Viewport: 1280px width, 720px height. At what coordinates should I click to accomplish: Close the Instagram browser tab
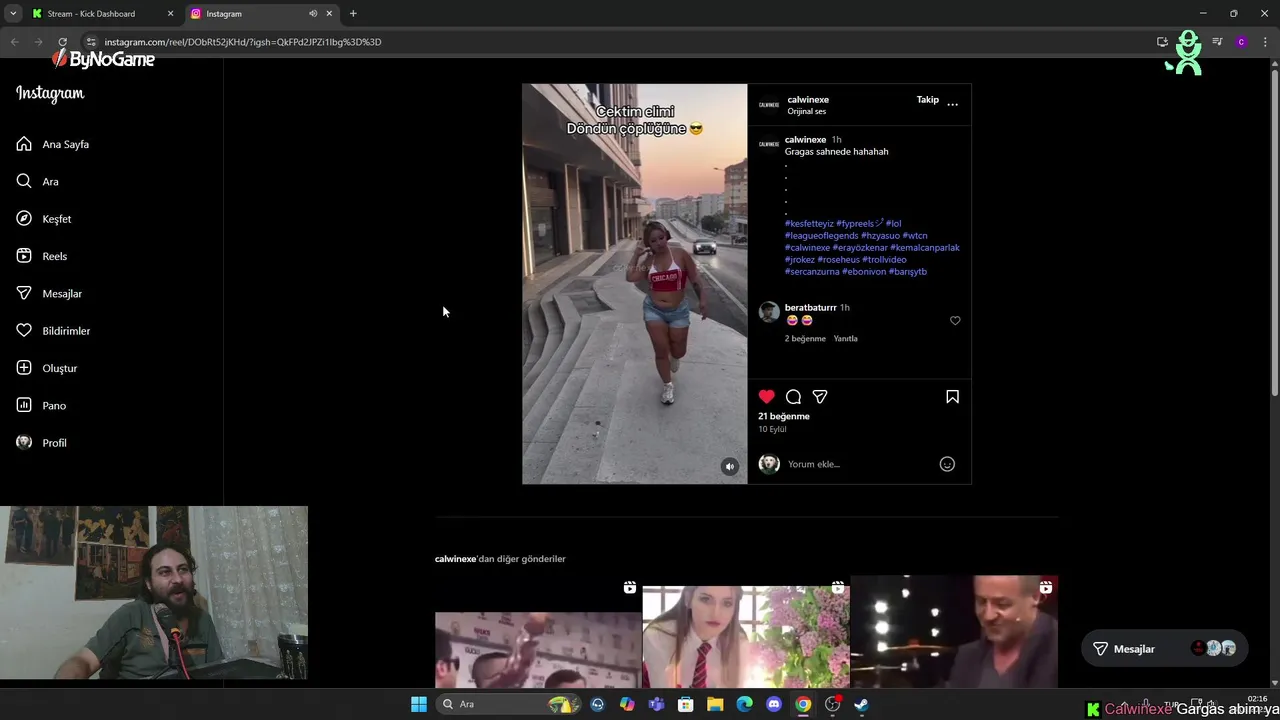[x=329, y=14]
